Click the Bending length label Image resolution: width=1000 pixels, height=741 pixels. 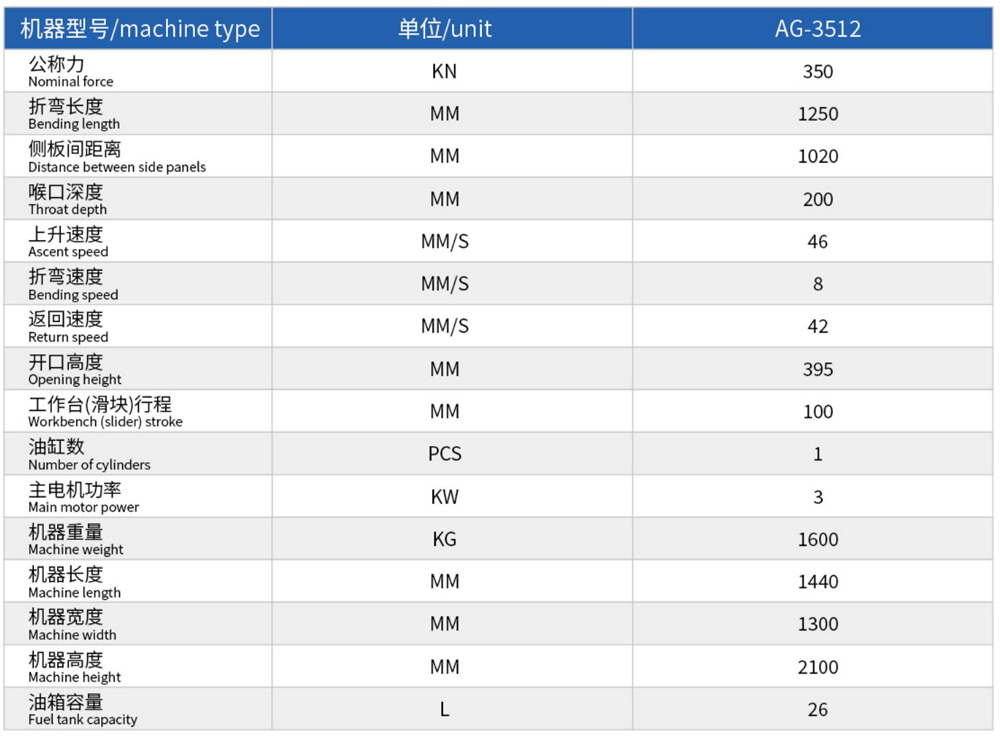pos(74,114)
